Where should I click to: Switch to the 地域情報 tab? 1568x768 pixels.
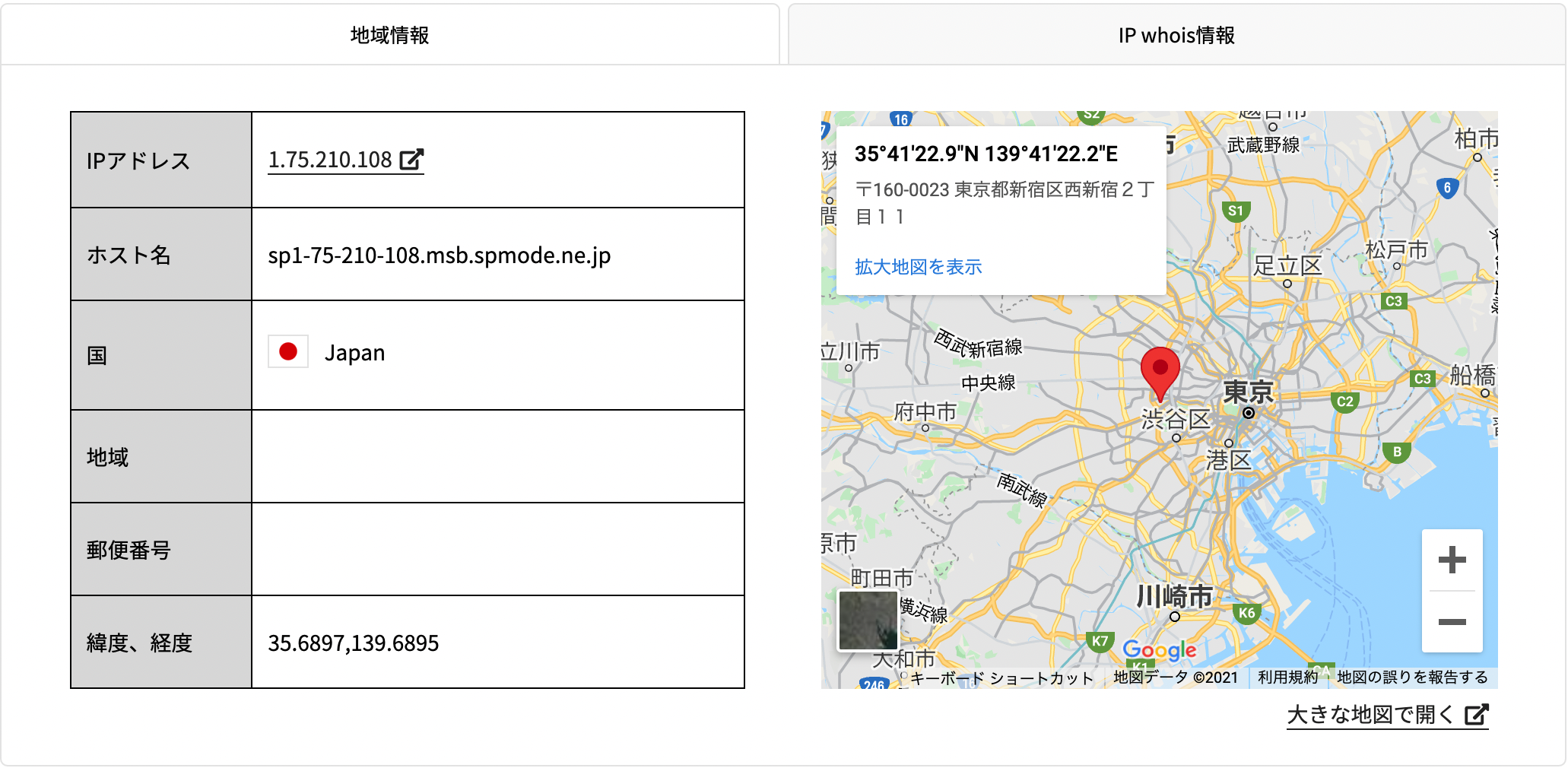point(389,35)
